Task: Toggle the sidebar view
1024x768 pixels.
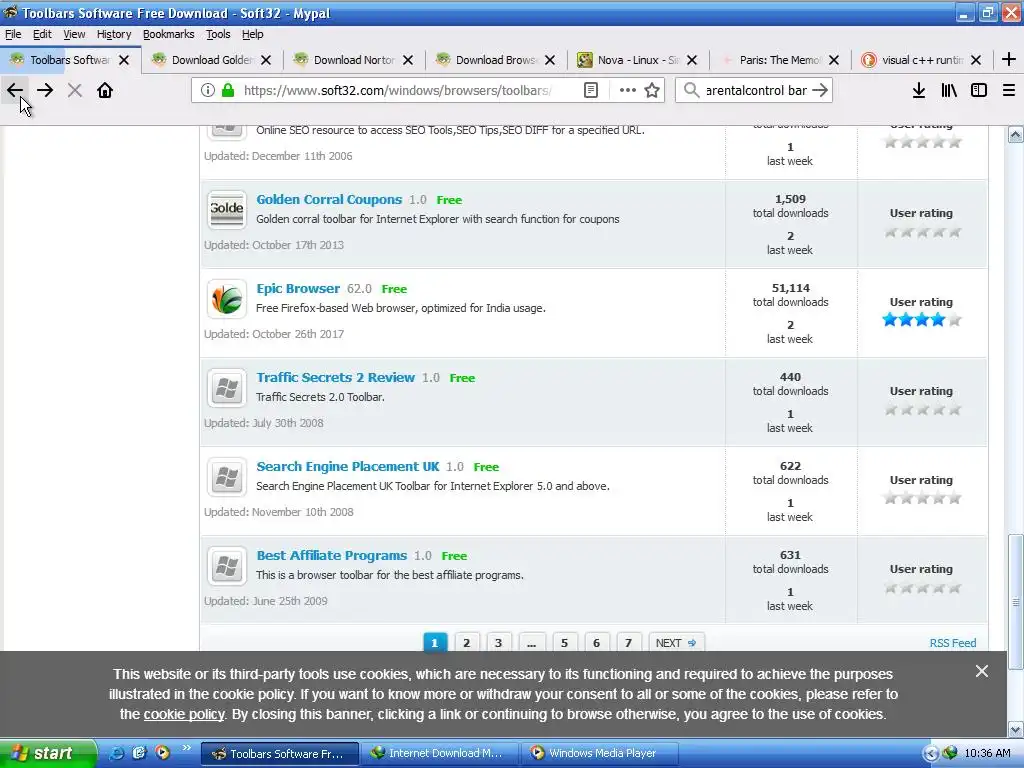Action: [x=979, y=90]
